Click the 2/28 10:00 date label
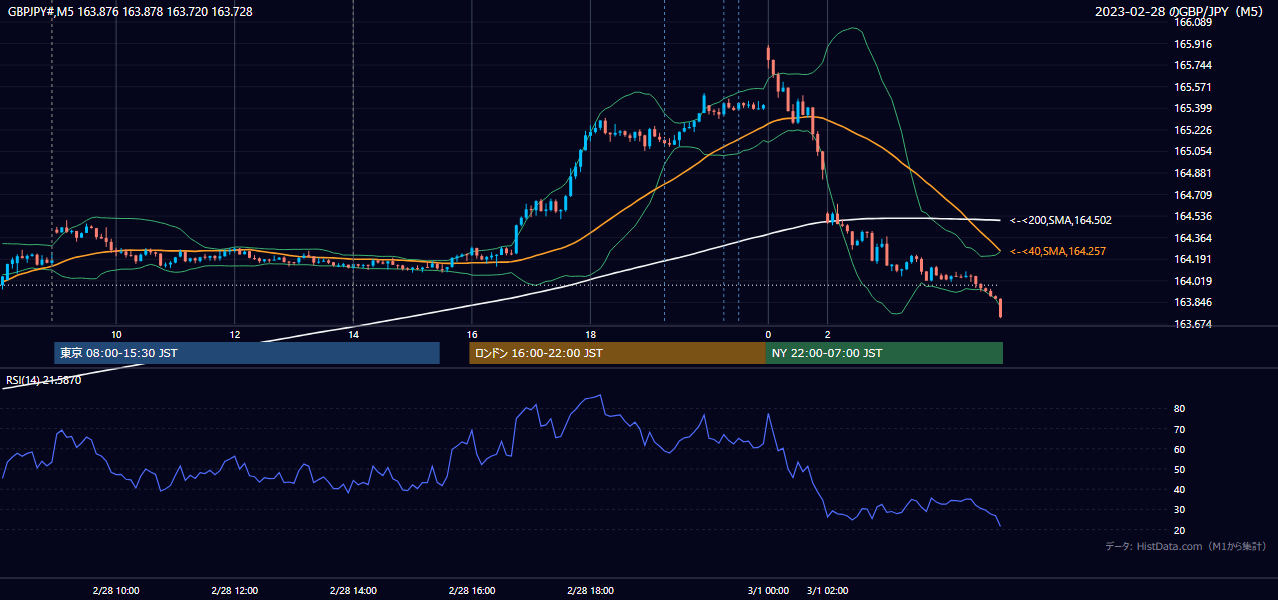The image size is (1278, 600). click(116, 591)
